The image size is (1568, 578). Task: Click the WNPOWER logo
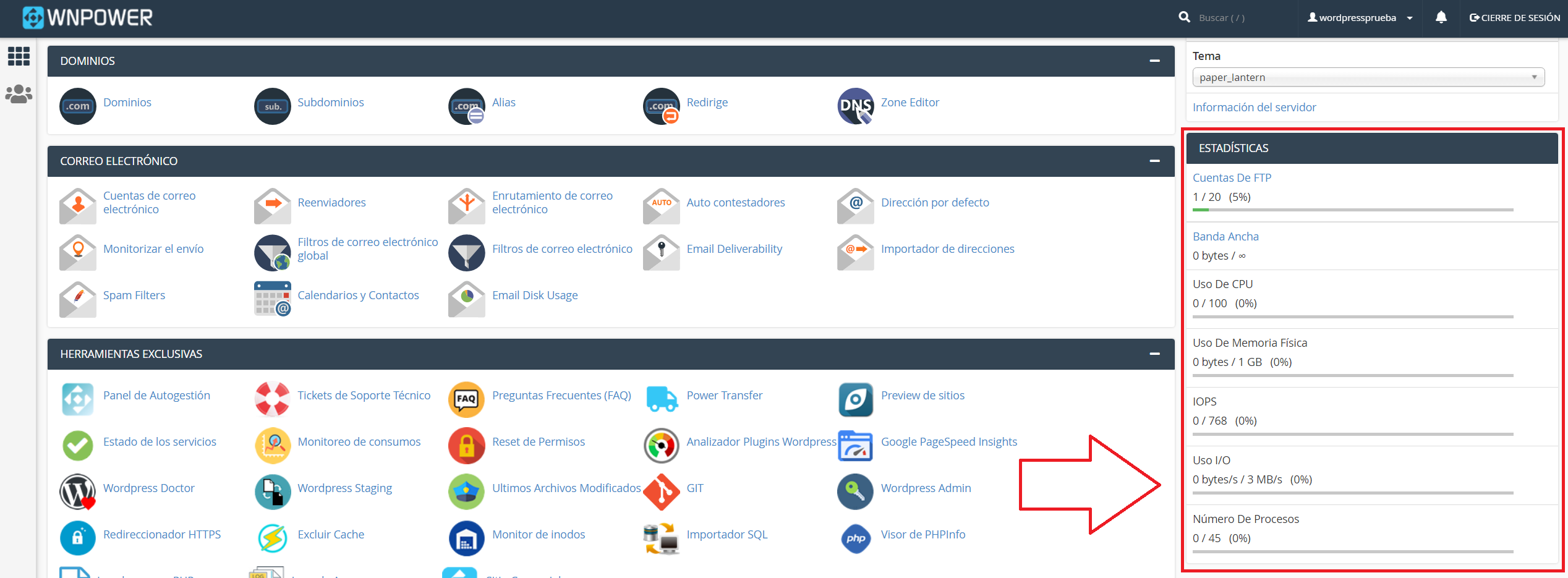87,17
